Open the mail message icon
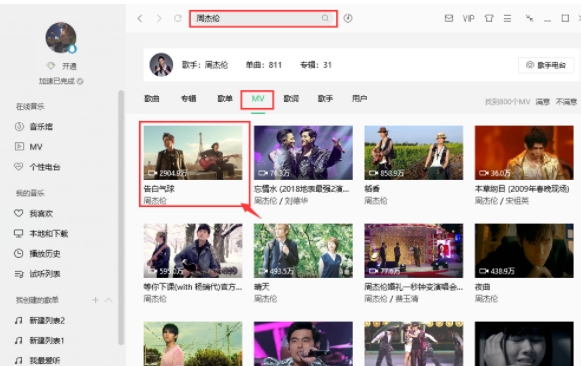This screenshot has height=366, width=581. [x=449, y=18]
